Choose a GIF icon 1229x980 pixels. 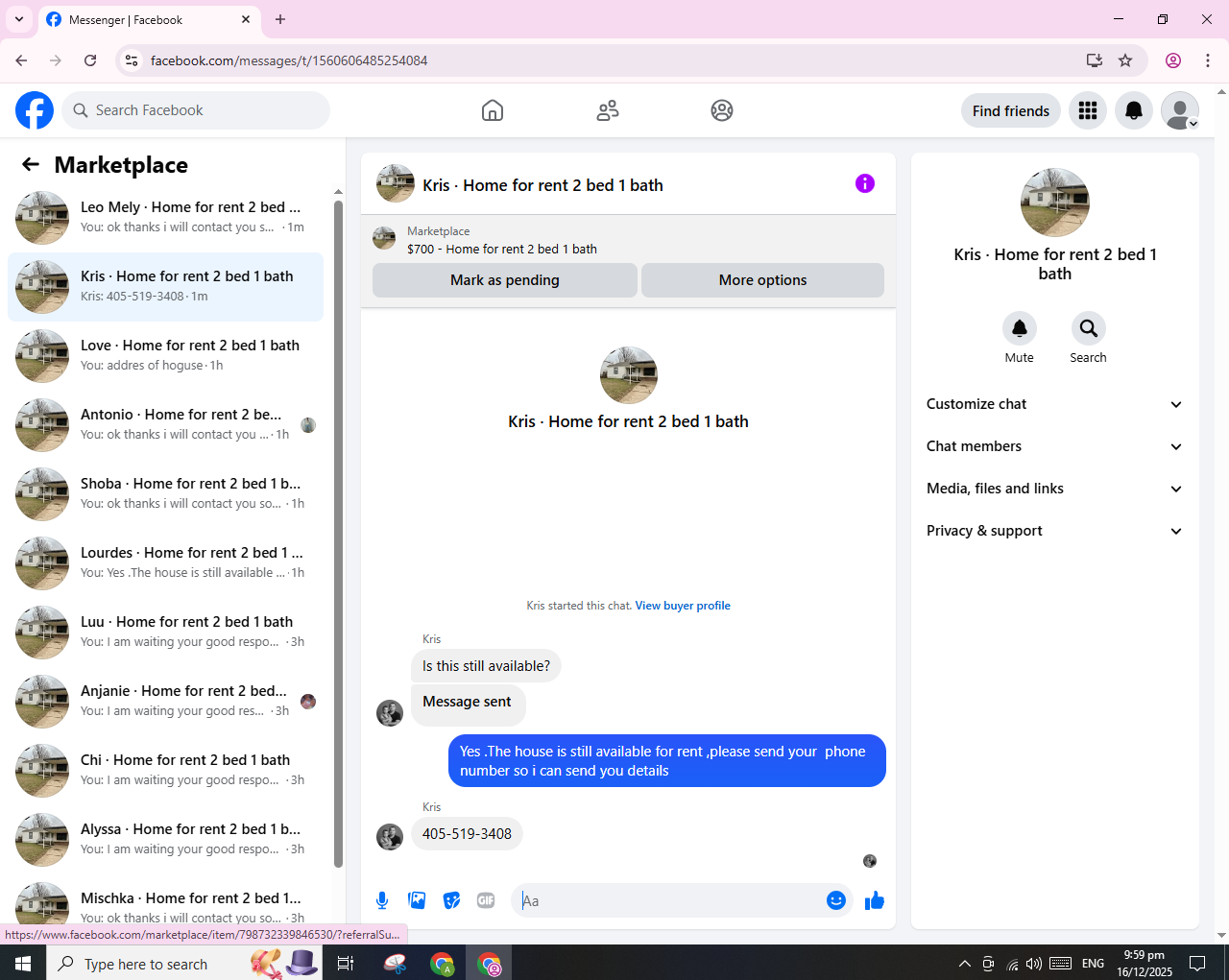pos(486,900)
